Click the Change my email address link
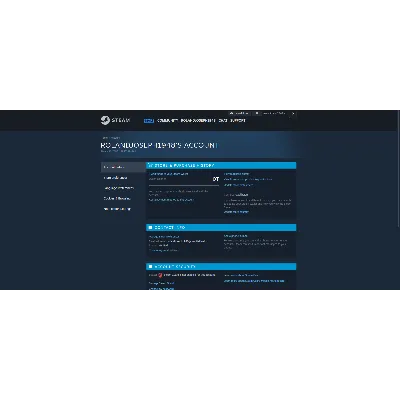The width and height of the screenshot is (400, 400). pyautogui.click(x=163, y=250)
